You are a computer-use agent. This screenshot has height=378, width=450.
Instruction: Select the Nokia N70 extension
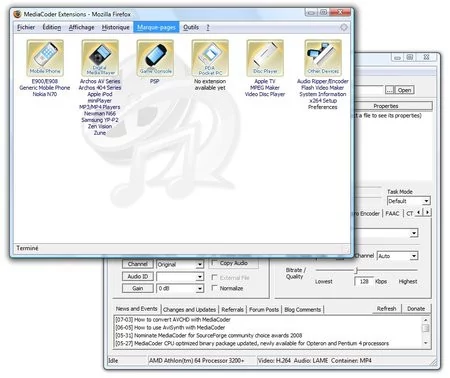pyautogui.click(x=45, y=94)
